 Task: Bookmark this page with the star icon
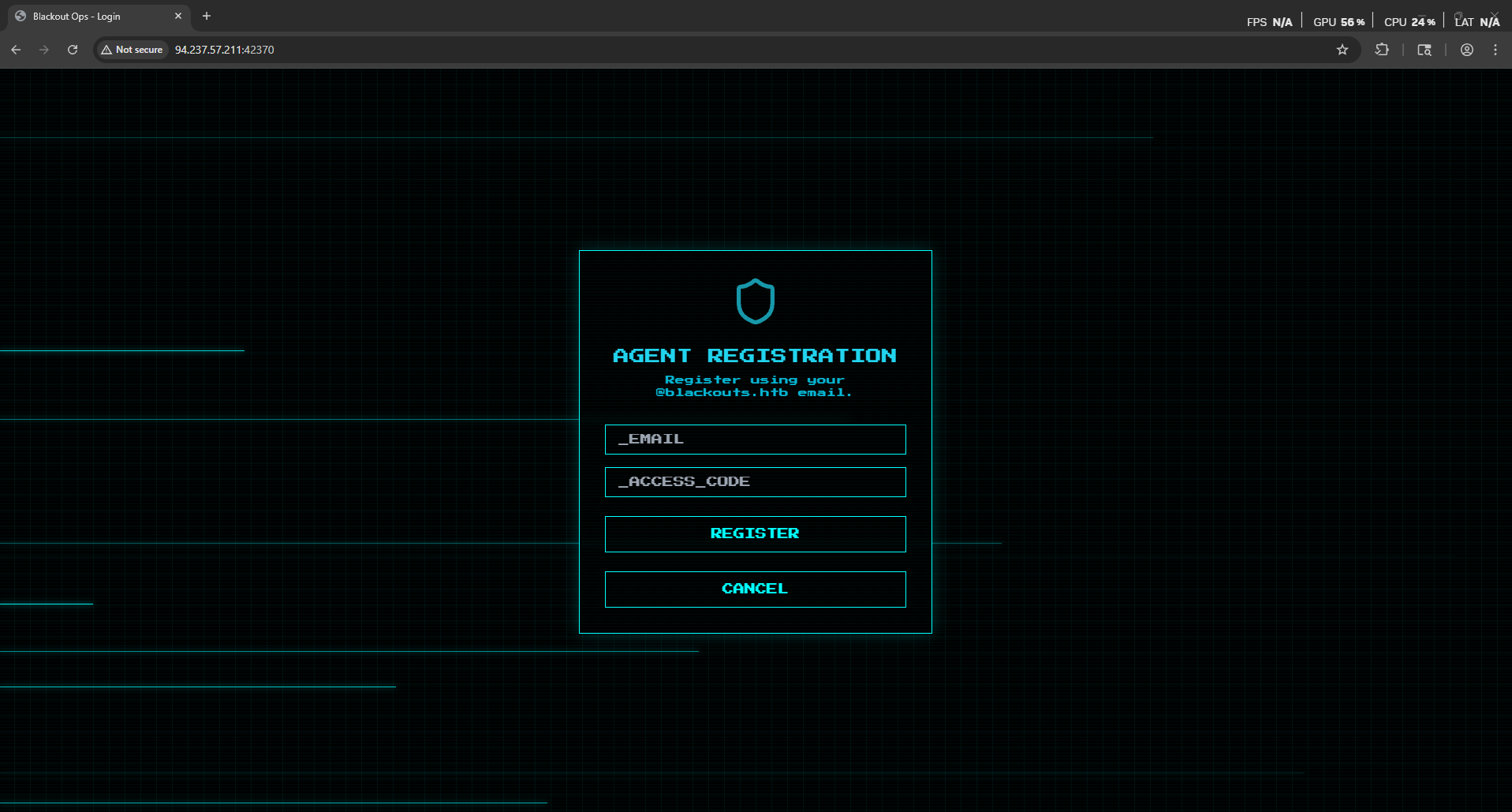coord(1342,50)
